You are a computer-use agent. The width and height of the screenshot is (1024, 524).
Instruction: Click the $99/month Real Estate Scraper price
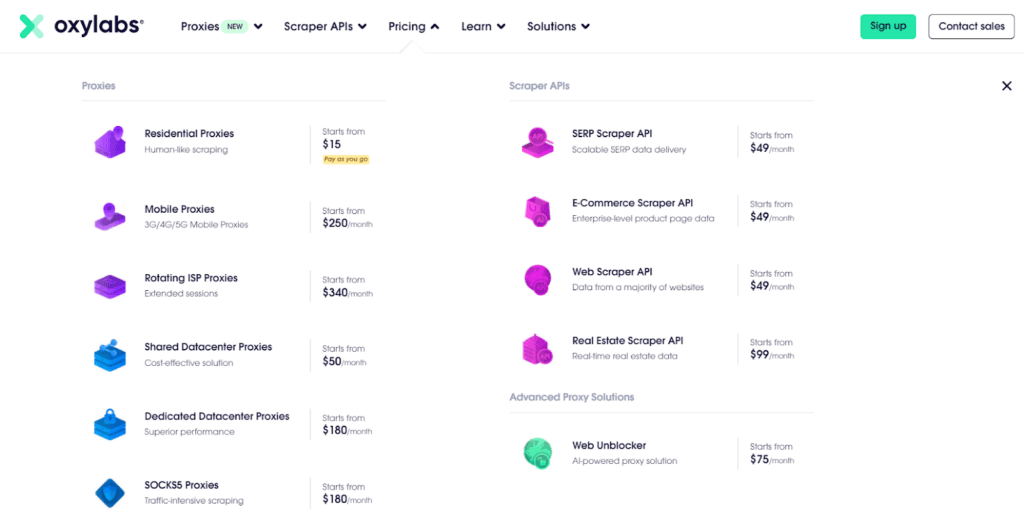tap(772, 355)
